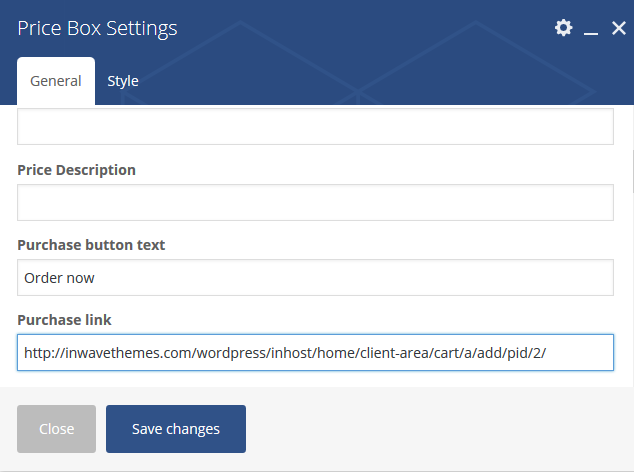Click into the Purchase button text field
The height and width of the screenshot is (472, 634).
[315, 277]
